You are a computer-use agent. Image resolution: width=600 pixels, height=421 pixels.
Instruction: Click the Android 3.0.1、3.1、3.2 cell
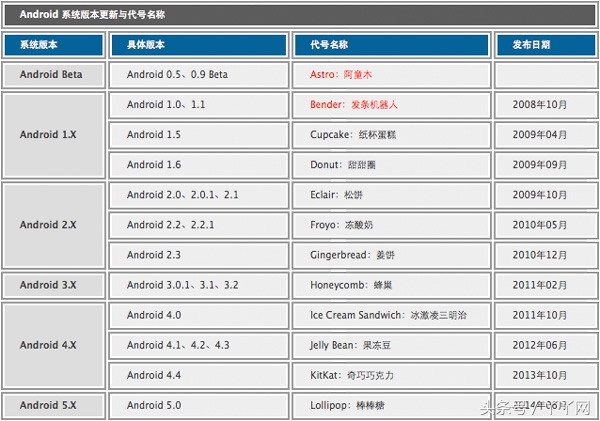click(199, 286)
